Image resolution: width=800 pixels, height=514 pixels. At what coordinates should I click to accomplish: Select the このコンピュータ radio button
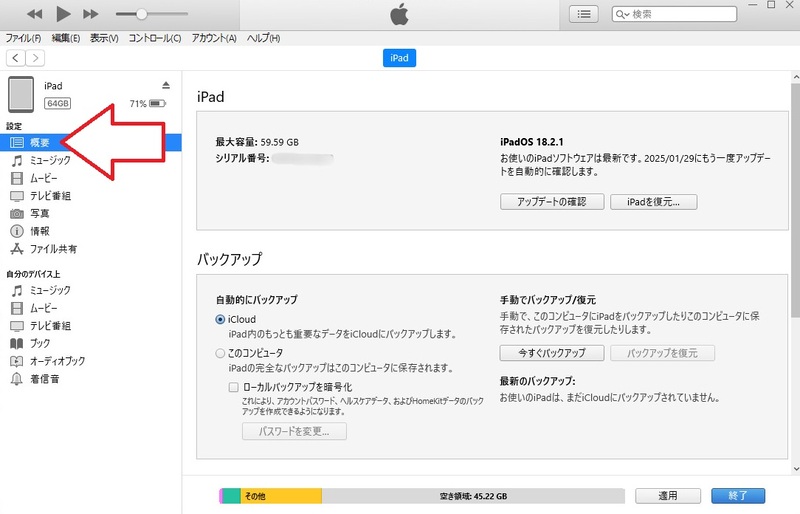pos(220,353)
